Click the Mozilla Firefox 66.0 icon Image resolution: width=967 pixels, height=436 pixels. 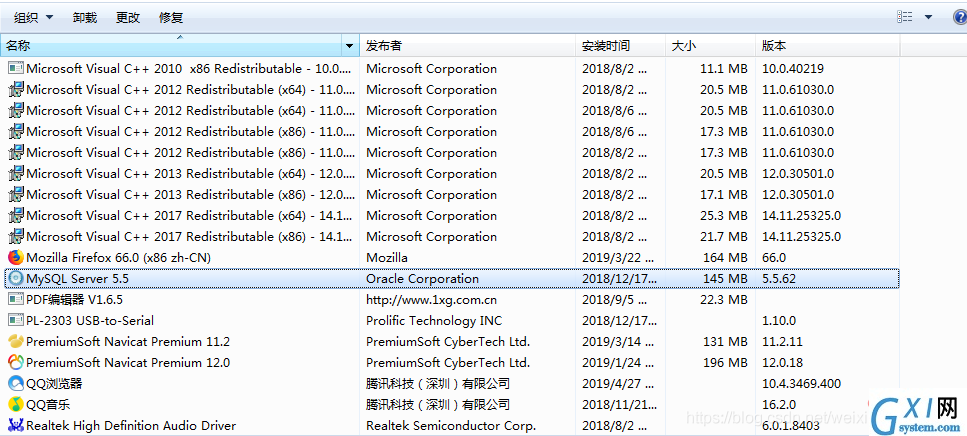pos(15,257)
